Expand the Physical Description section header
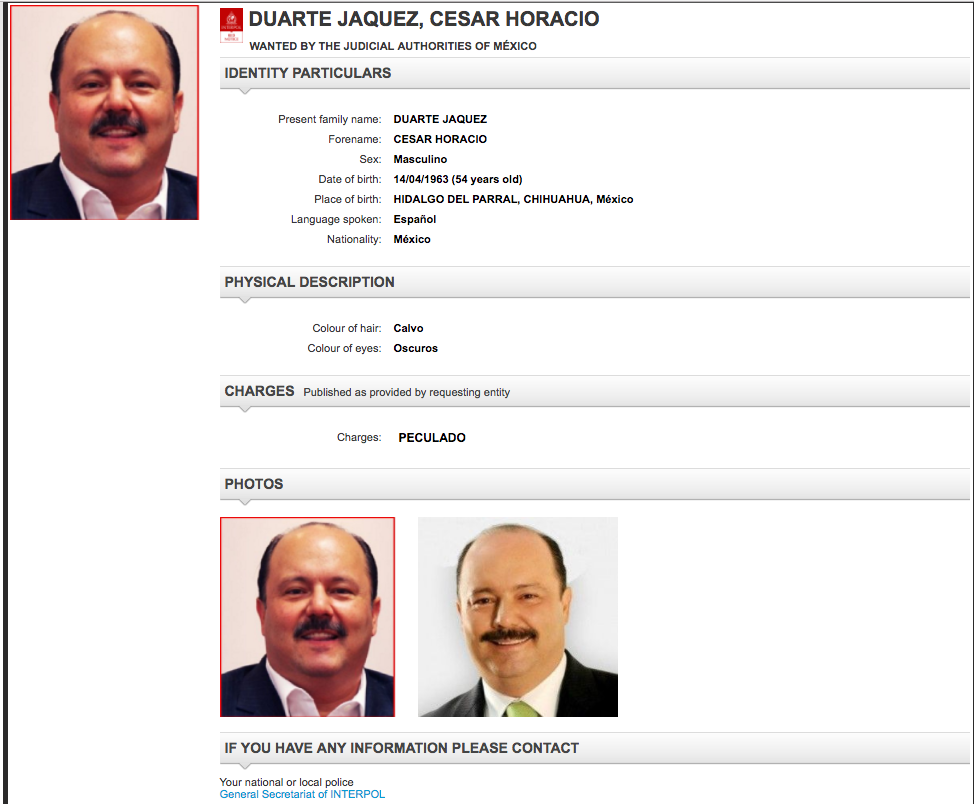 [x=309, y=282]
